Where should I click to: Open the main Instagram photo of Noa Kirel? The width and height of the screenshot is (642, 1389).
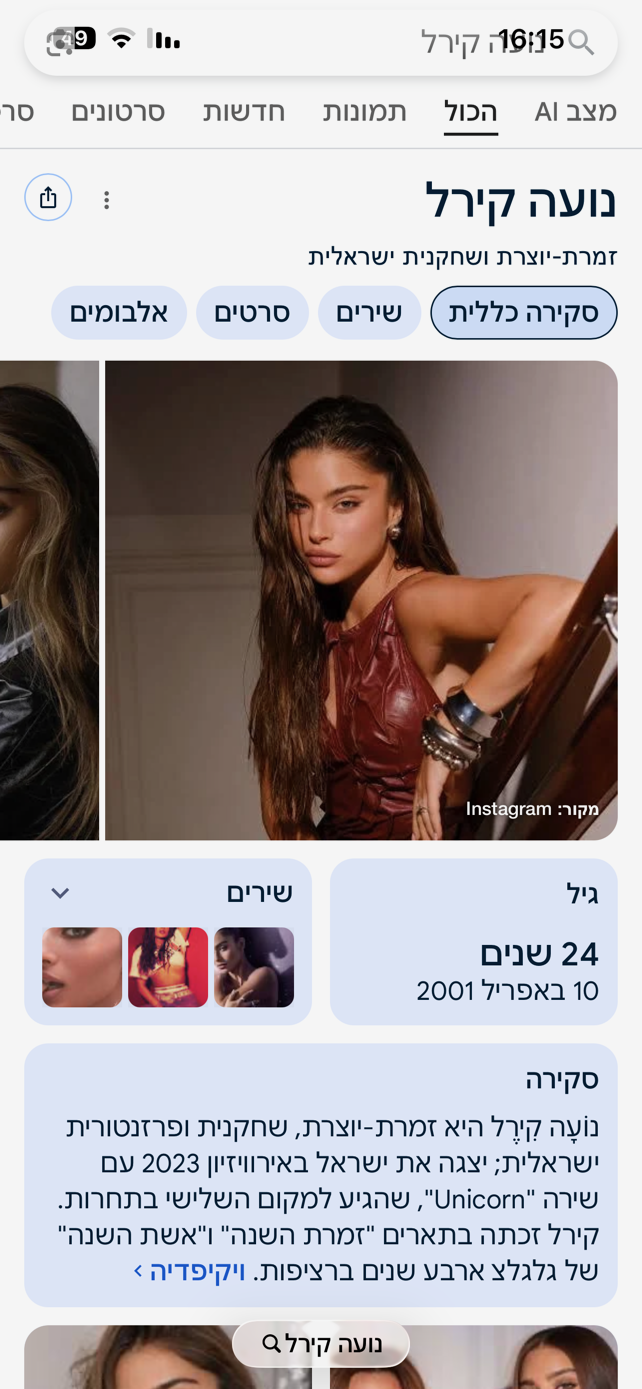361,600
